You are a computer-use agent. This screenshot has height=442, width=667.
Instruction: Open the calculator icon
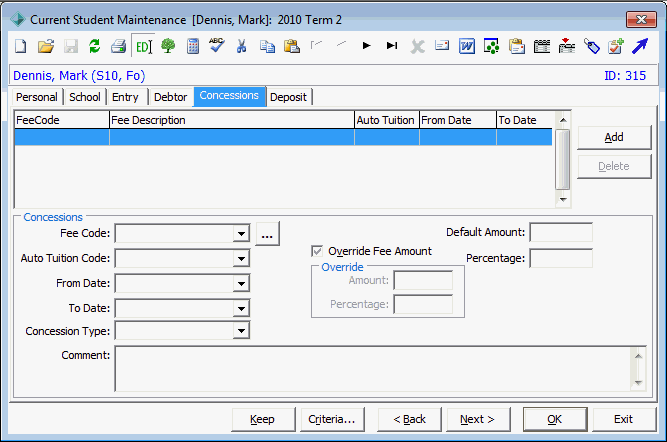click(x=193, y=46)
